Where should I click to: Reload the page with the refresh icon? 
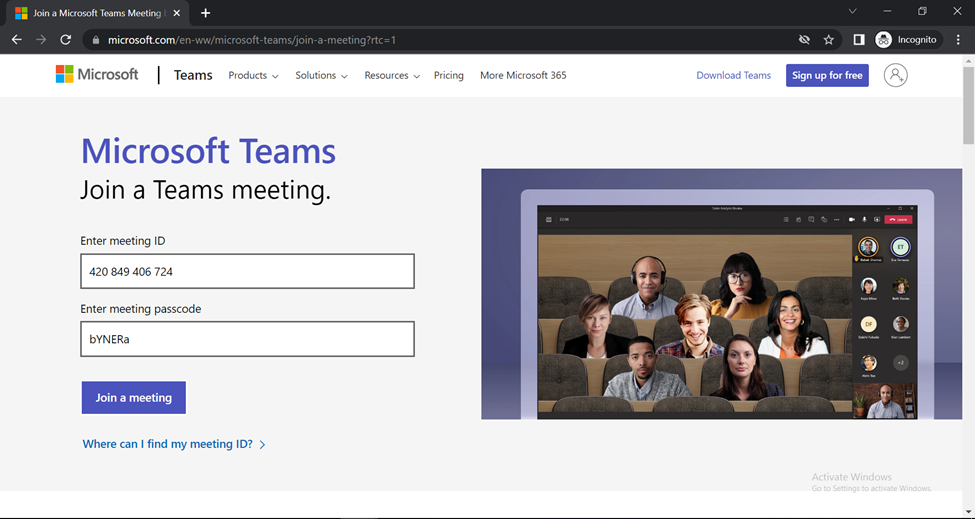click(65, 40)
